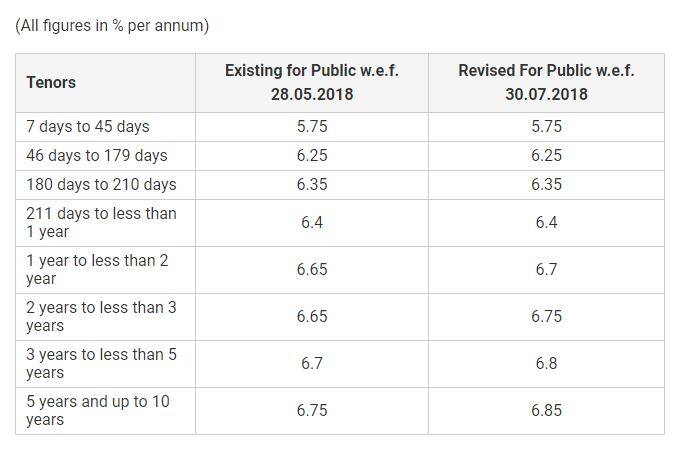Click '2 years to less than 3 years' cell
The image size is (687, 464).
[x=101, y=316]
